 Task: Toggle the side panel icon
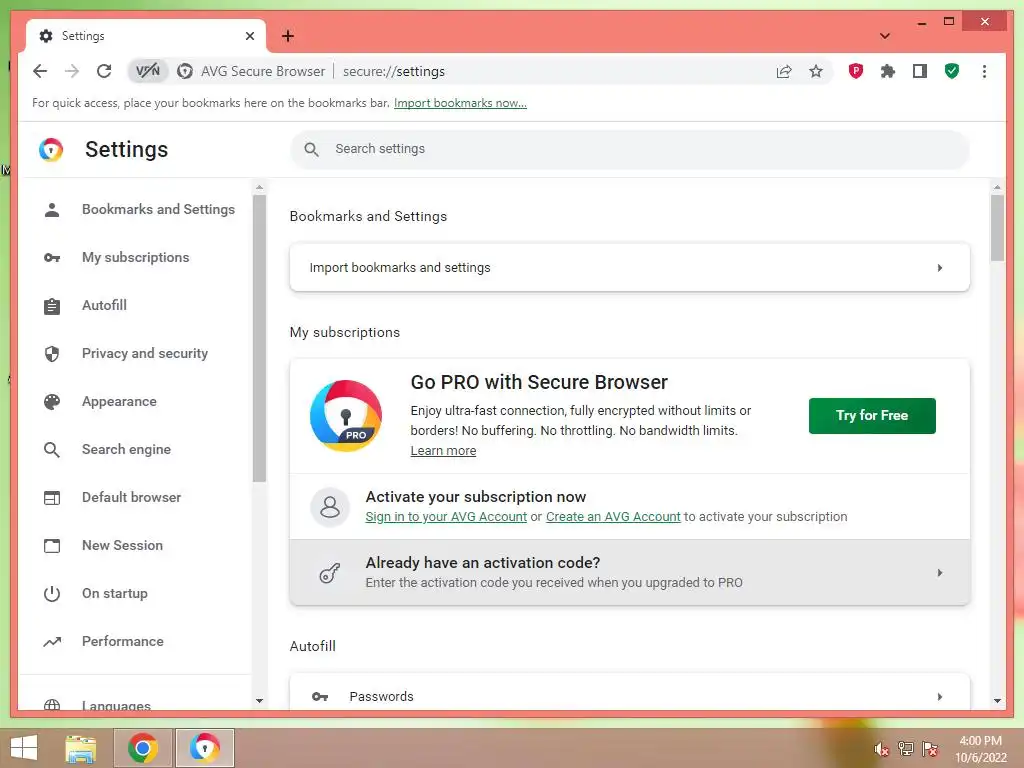coord(920,71)
